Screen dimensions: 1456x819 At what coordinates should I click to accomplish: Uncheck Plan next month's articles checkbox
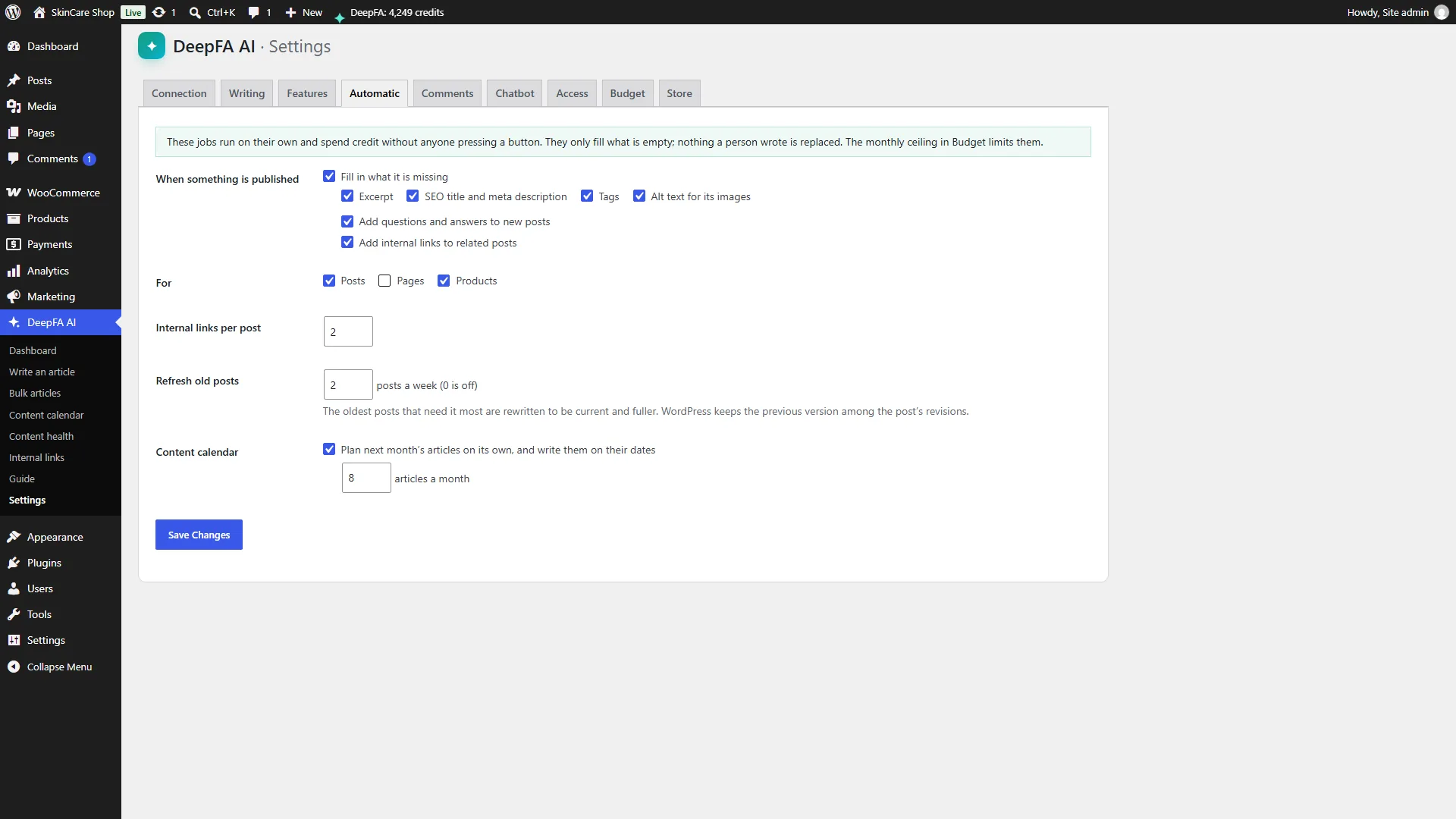click(329, 449)
